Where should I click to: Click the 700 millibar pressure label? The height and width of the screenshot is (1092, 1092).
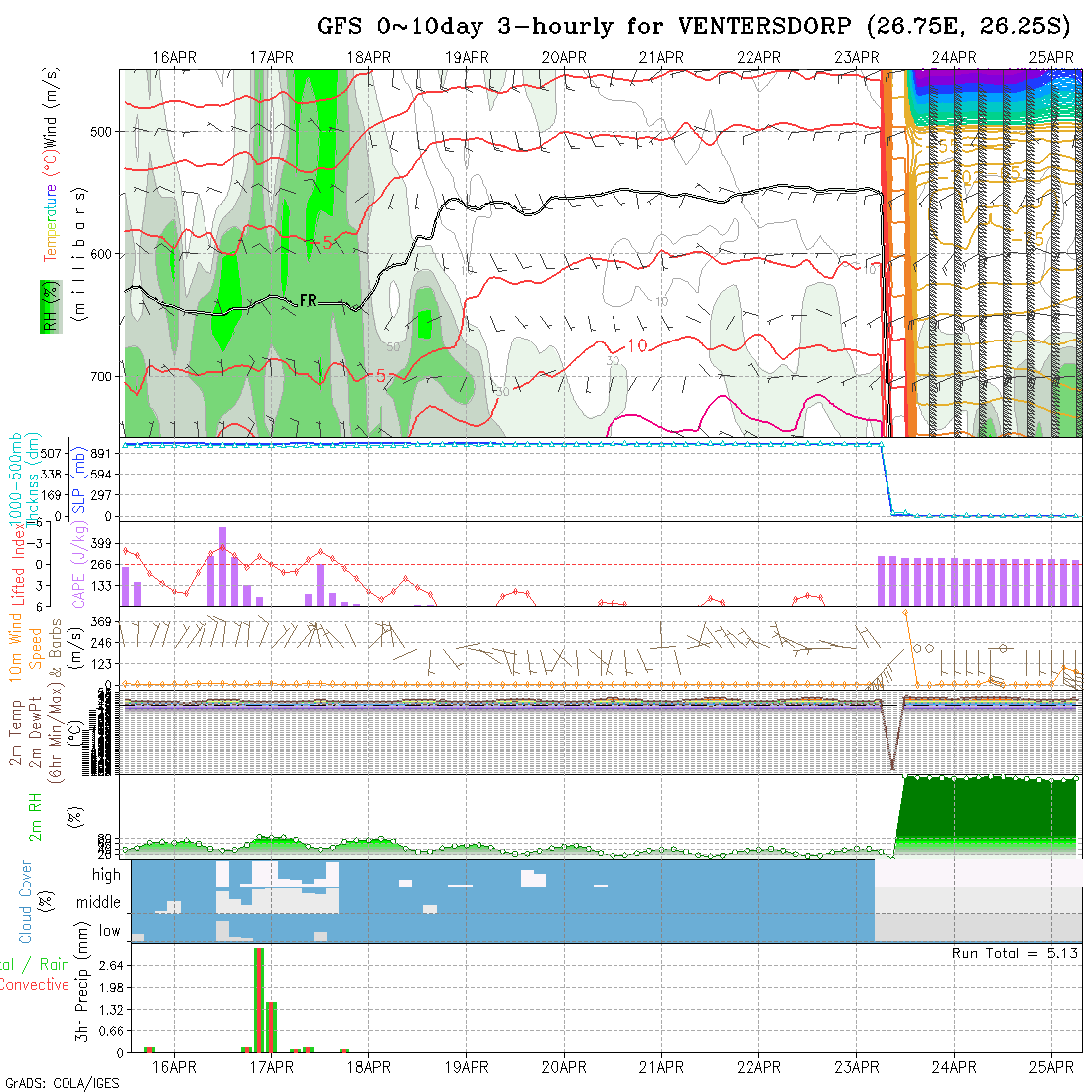pyautogui.click(x=101, y=377)
